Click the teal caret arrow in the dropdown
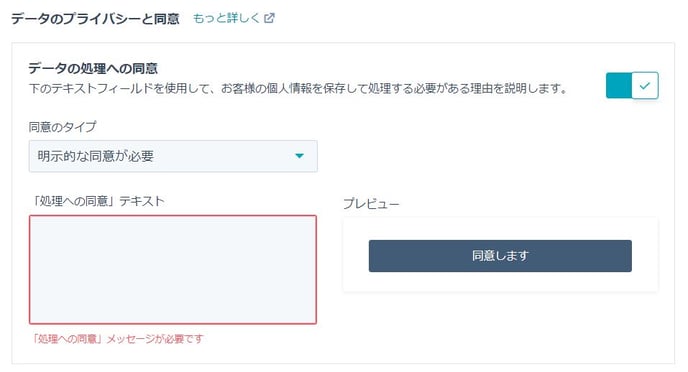The image size is (688, 372). tap(299, 156)
